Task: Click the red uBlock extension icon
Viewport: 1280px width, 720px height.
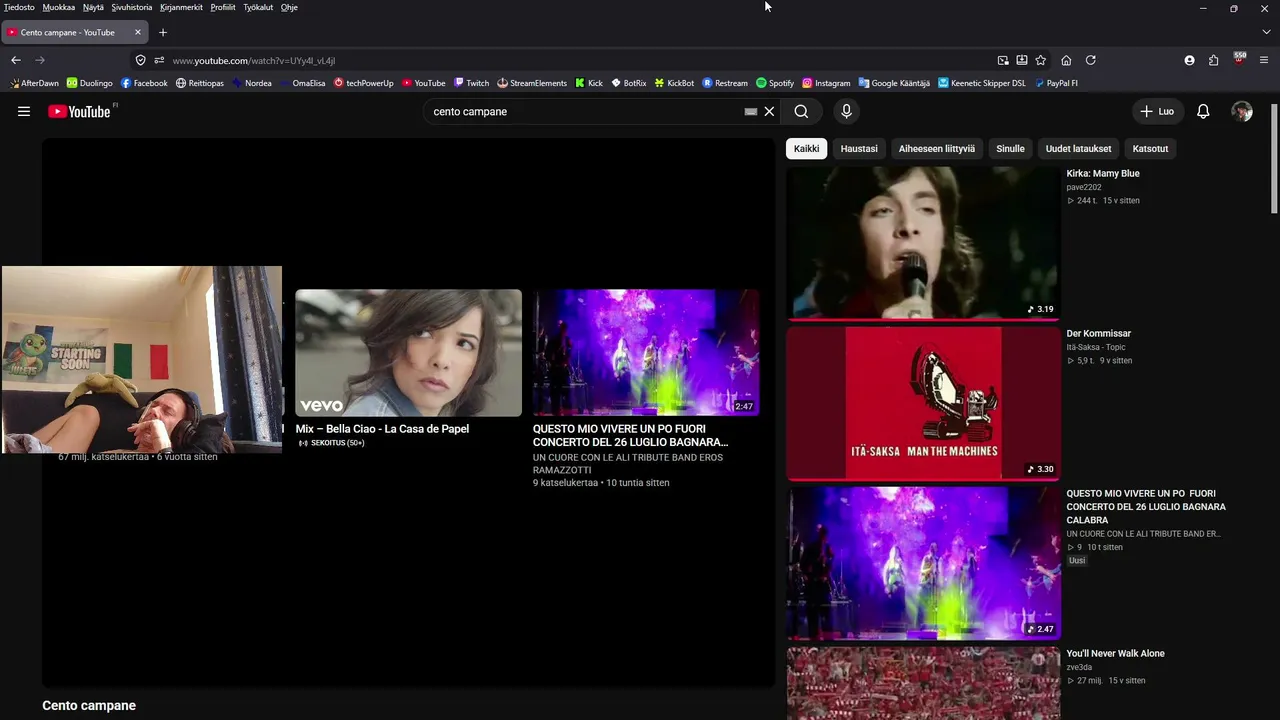Action: [x=1240, y=59]
